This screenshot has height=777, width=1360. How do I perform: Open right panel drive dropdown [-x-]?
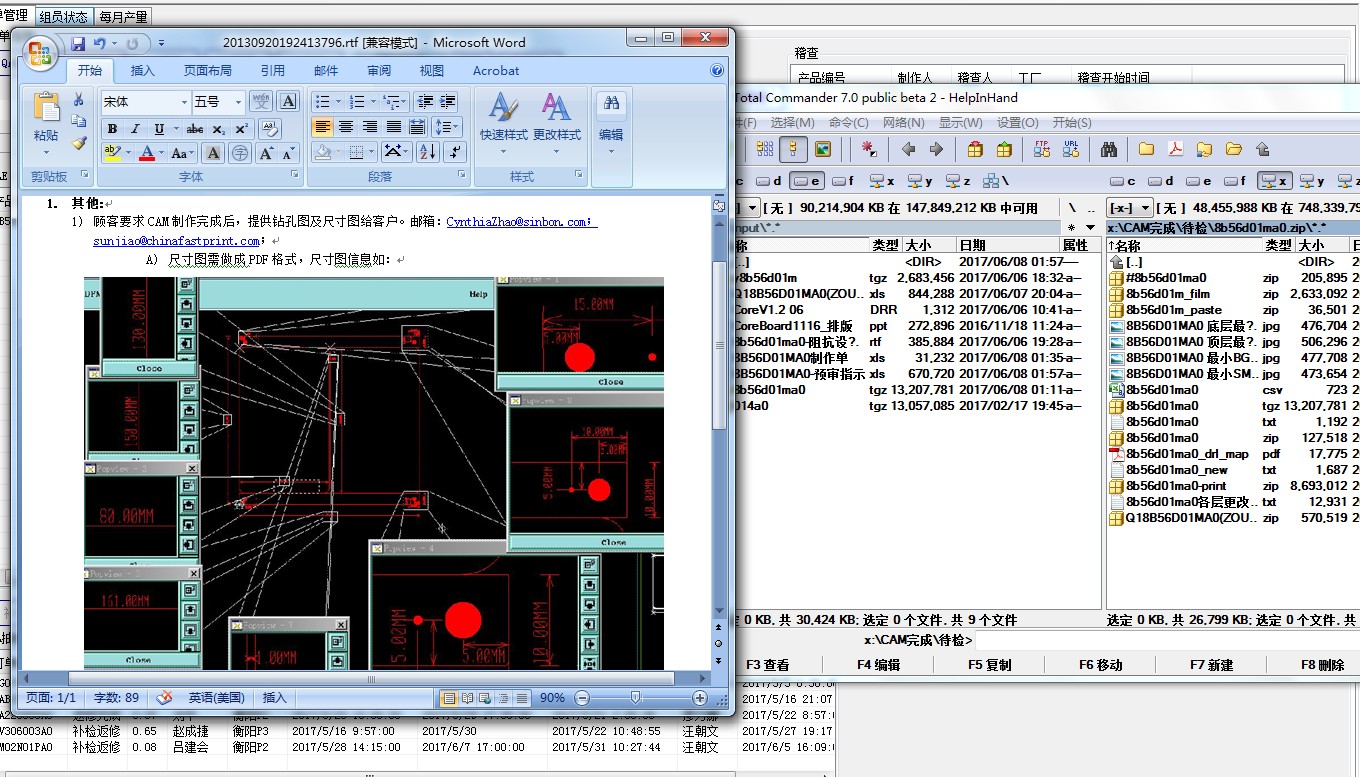(x=1128, y=207)
